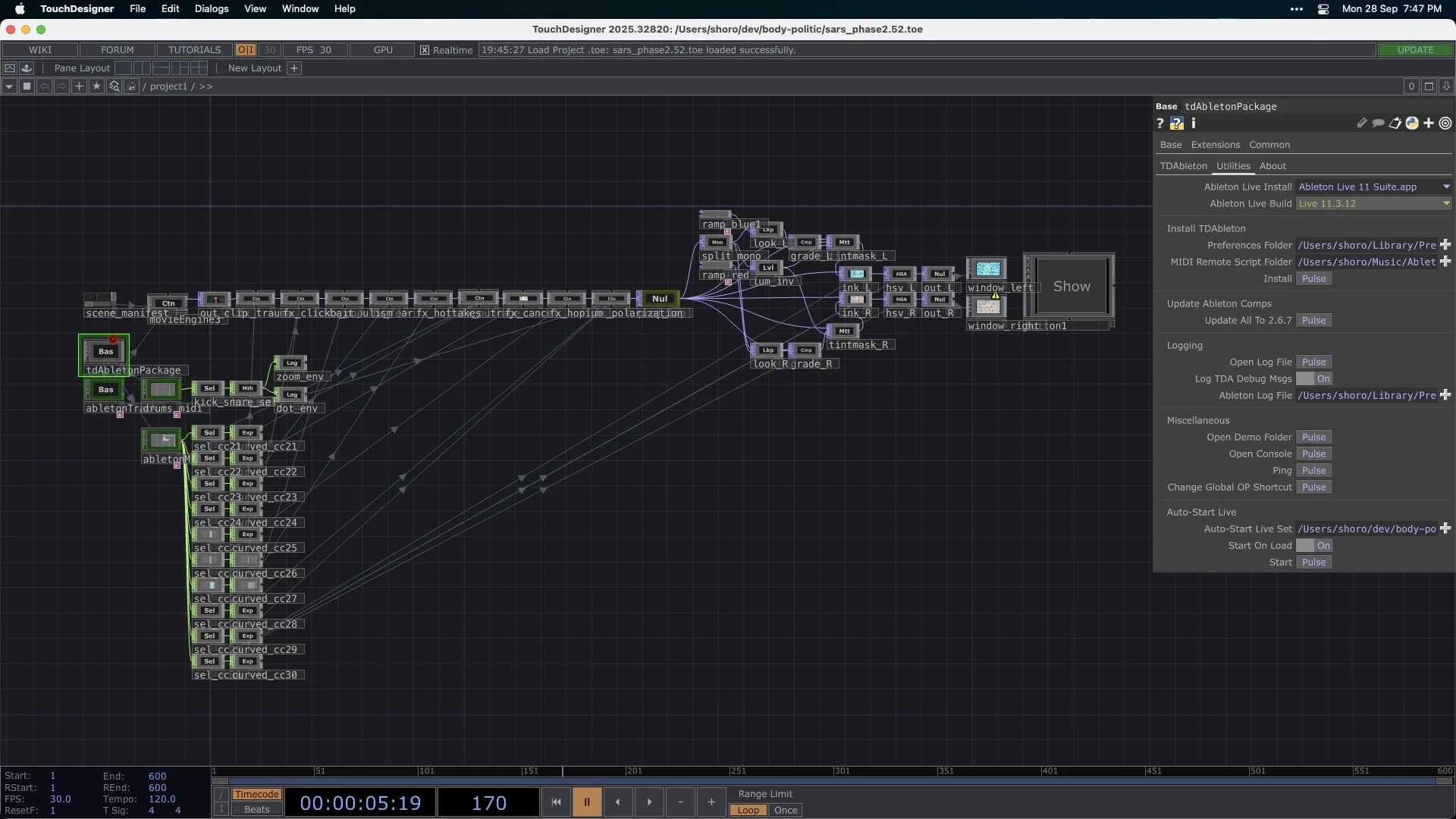The width and height of the screenshot is (1456, 819).
Task: Switch to the TDAbleton parameter tab
Action: pyautogui.click(x=1183, y=166)
